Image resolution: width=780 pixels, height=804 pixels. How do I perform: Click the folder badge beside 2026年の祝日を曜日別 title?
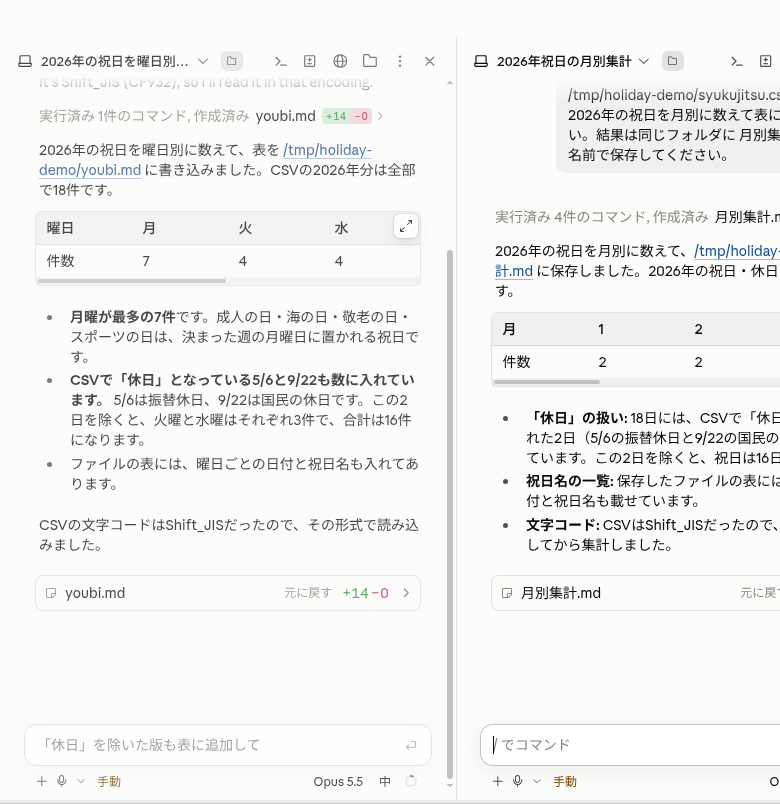pyautogui.click(x=232, y=61)
